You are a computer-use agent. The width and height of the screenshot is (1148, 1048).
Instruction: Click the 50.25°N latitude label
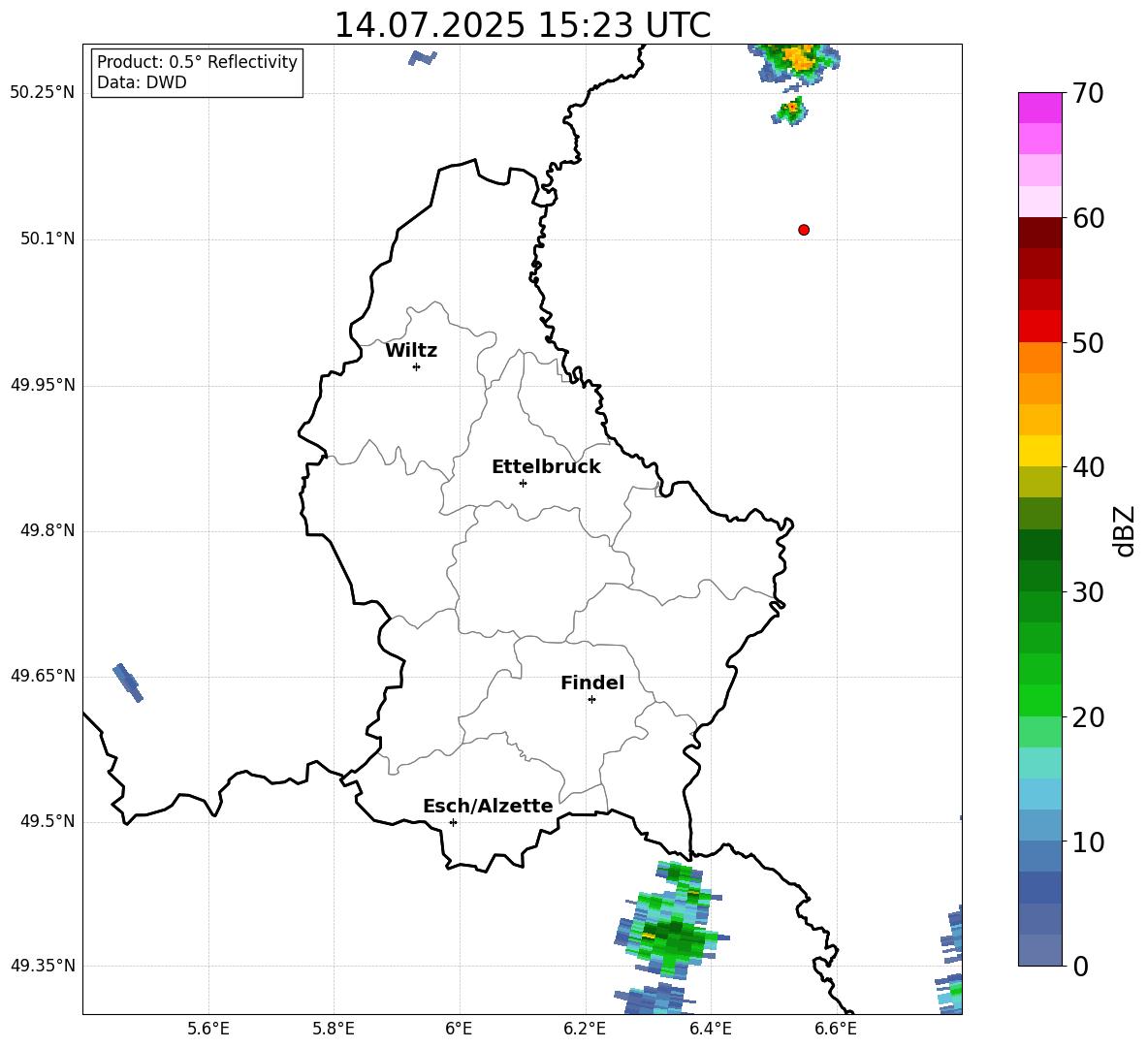tap(43, 93)
